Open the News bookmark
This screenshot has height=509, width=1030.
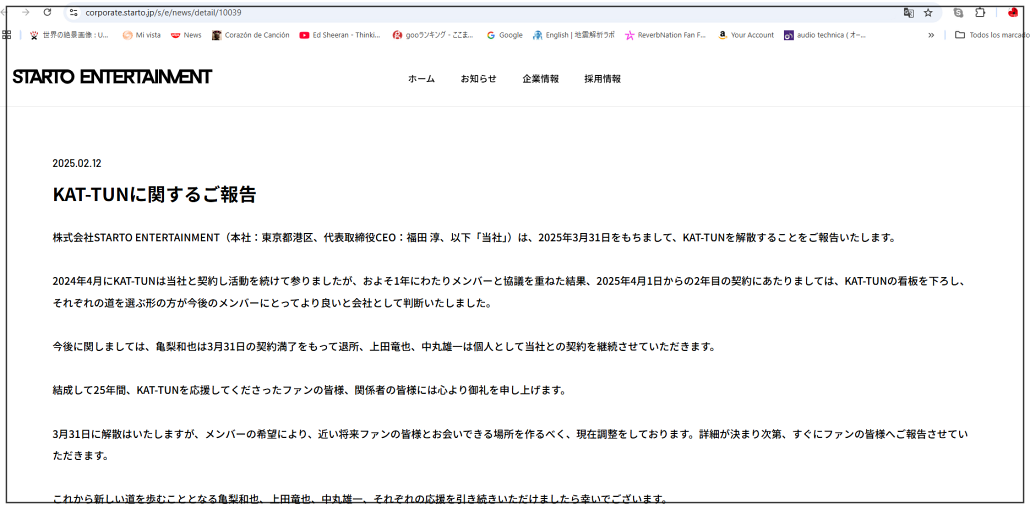coord(186,35)
